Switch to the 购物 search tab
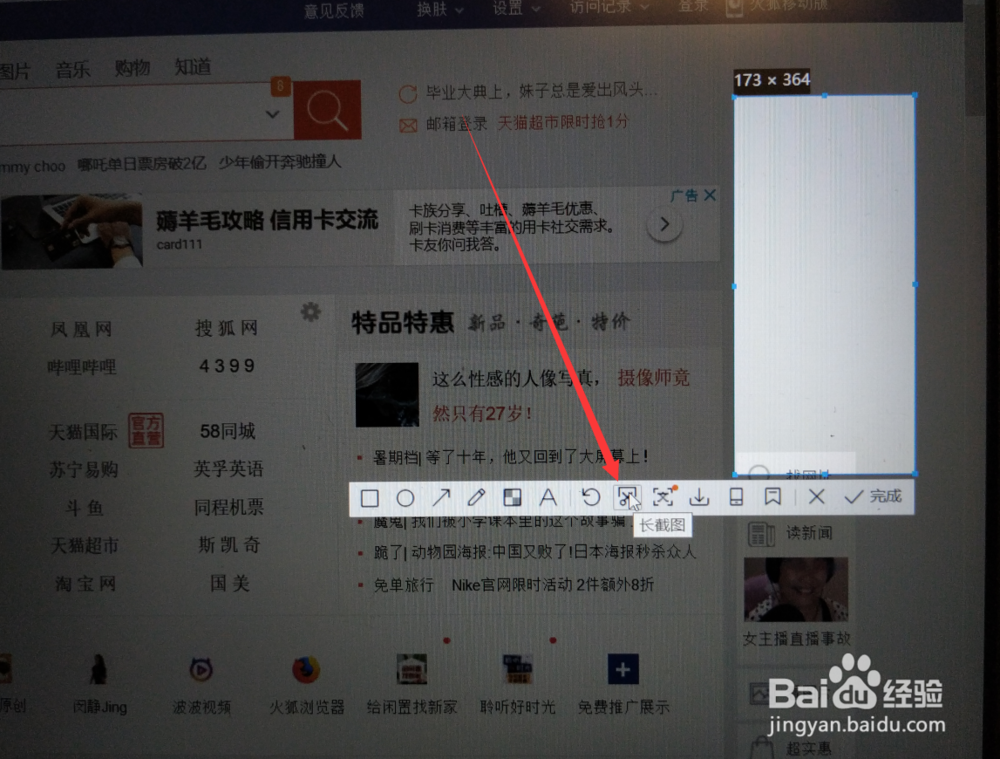The height and width of the screenshot is (759, 1000). point(132,68)
